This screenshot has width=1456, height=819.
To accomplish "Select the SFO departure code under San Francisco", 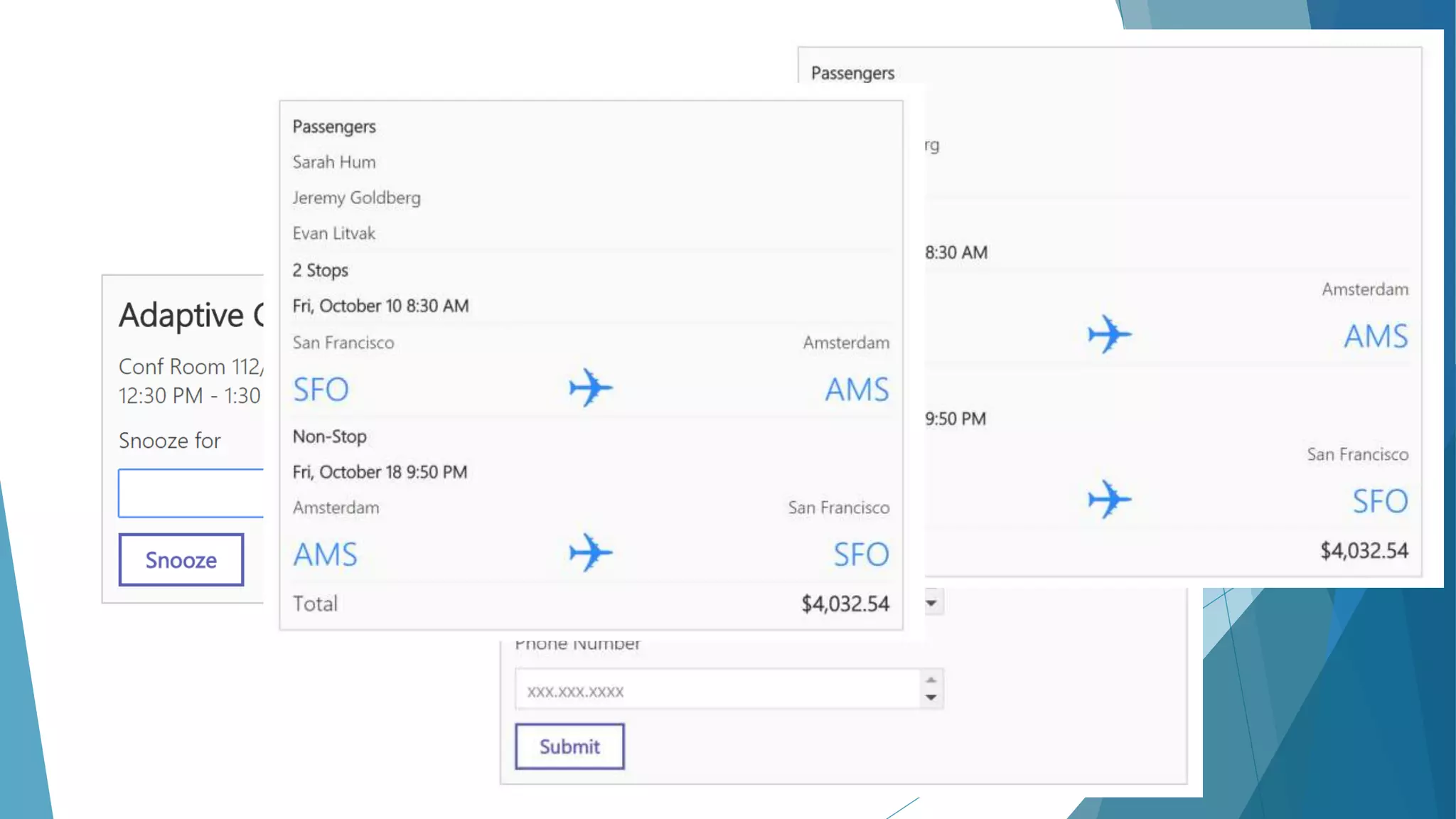I will (x=321, y=390).
